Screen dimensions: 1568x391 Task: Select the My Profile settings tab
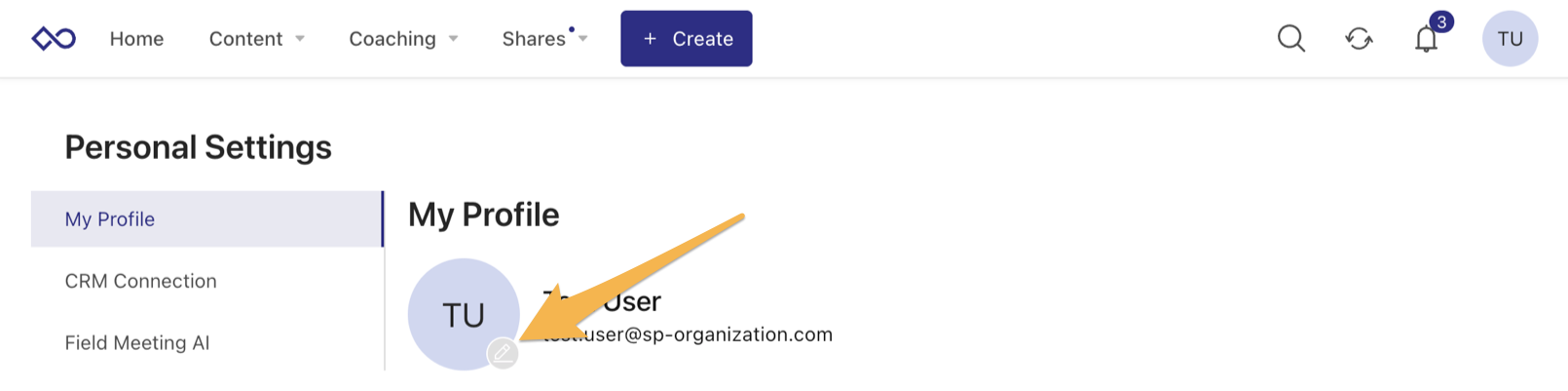click(x=110, y=219)
